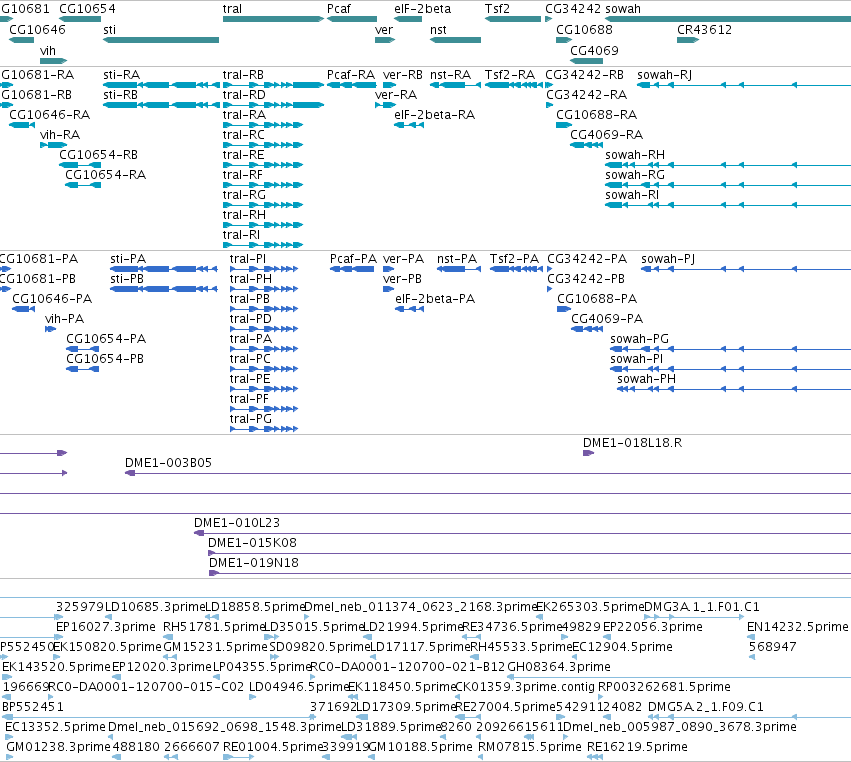Select sowah-RJ transcript

[x=744, y=85]
